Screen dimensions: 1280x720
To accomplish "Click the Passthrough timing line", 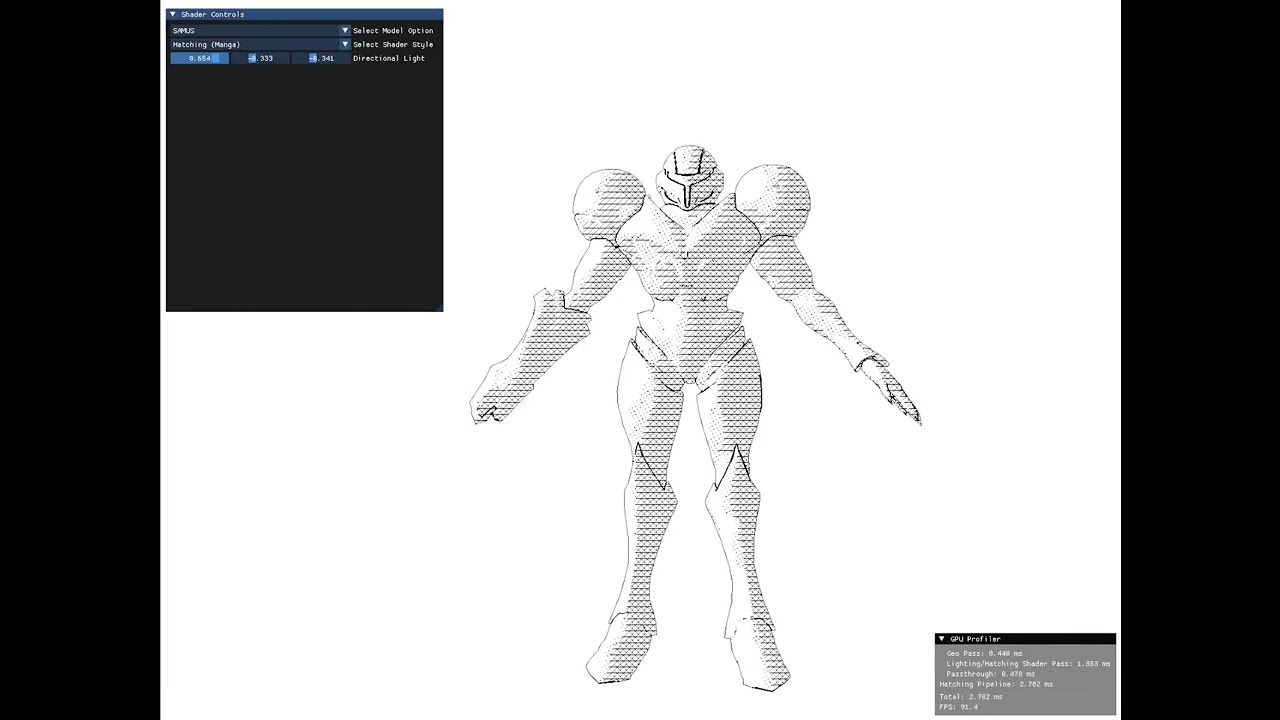I will (991, 674).
